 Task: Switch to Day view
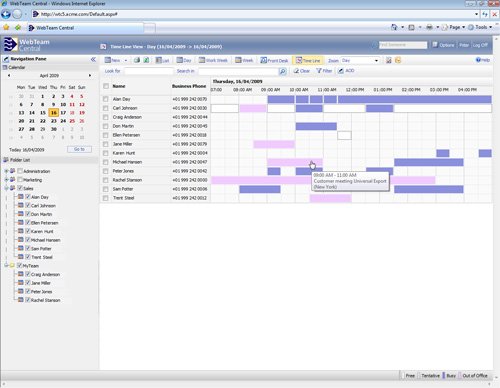coord(184,60)
